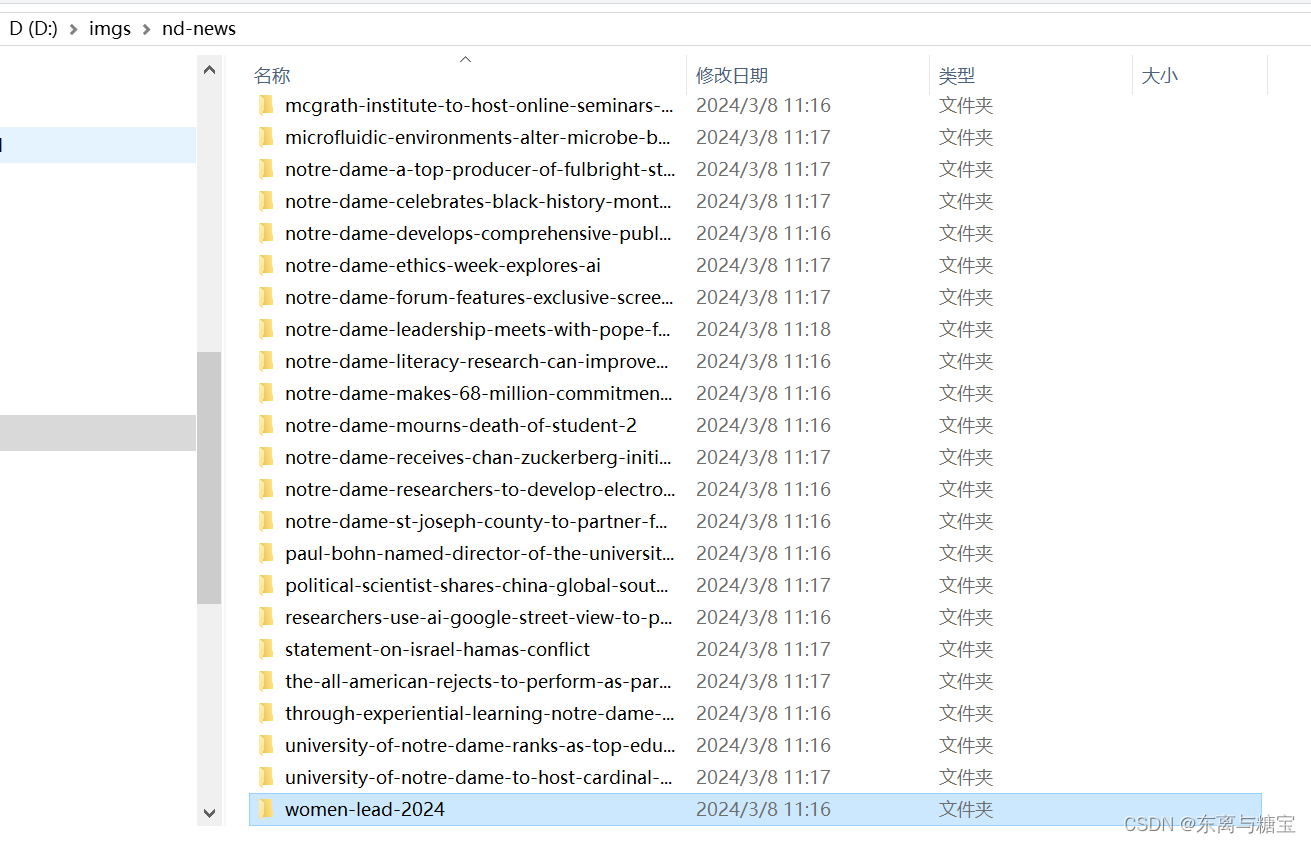Click the navigation pane scroll down arrow
Viewport: 1311px width, 843px height.
tap(209, 813)
